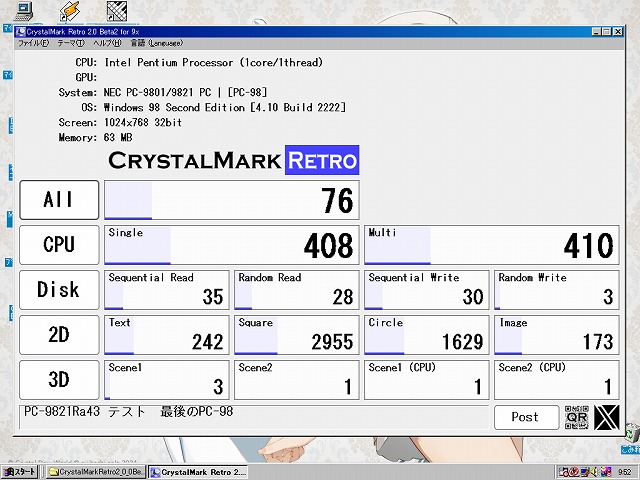Click the comment field with PC-9821Ra43 text
This screenshot has height=480, width=640.
click(254, 417)
